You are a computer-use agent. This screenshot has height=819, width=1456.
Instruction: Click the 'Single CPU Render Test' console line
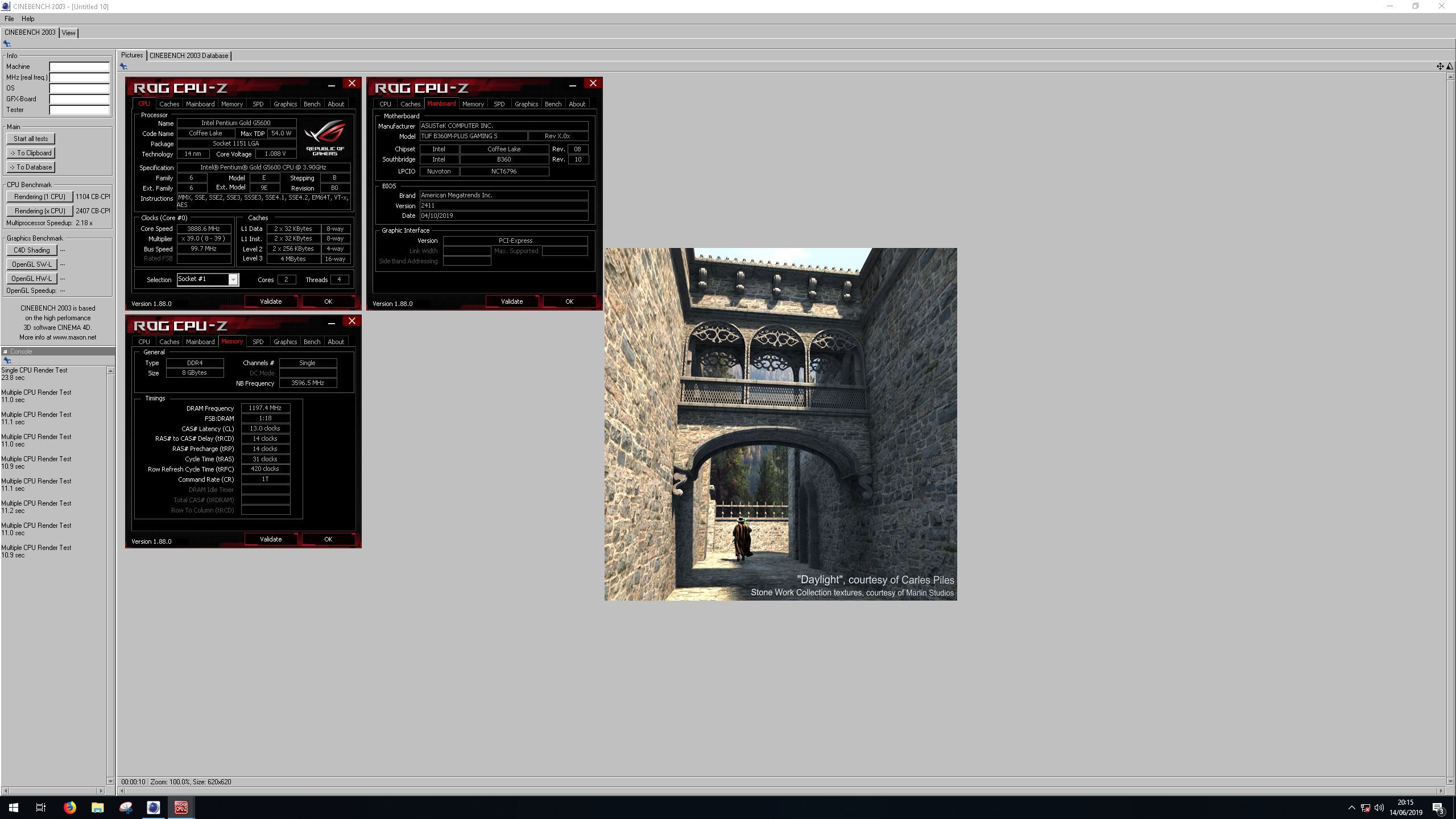34,370
